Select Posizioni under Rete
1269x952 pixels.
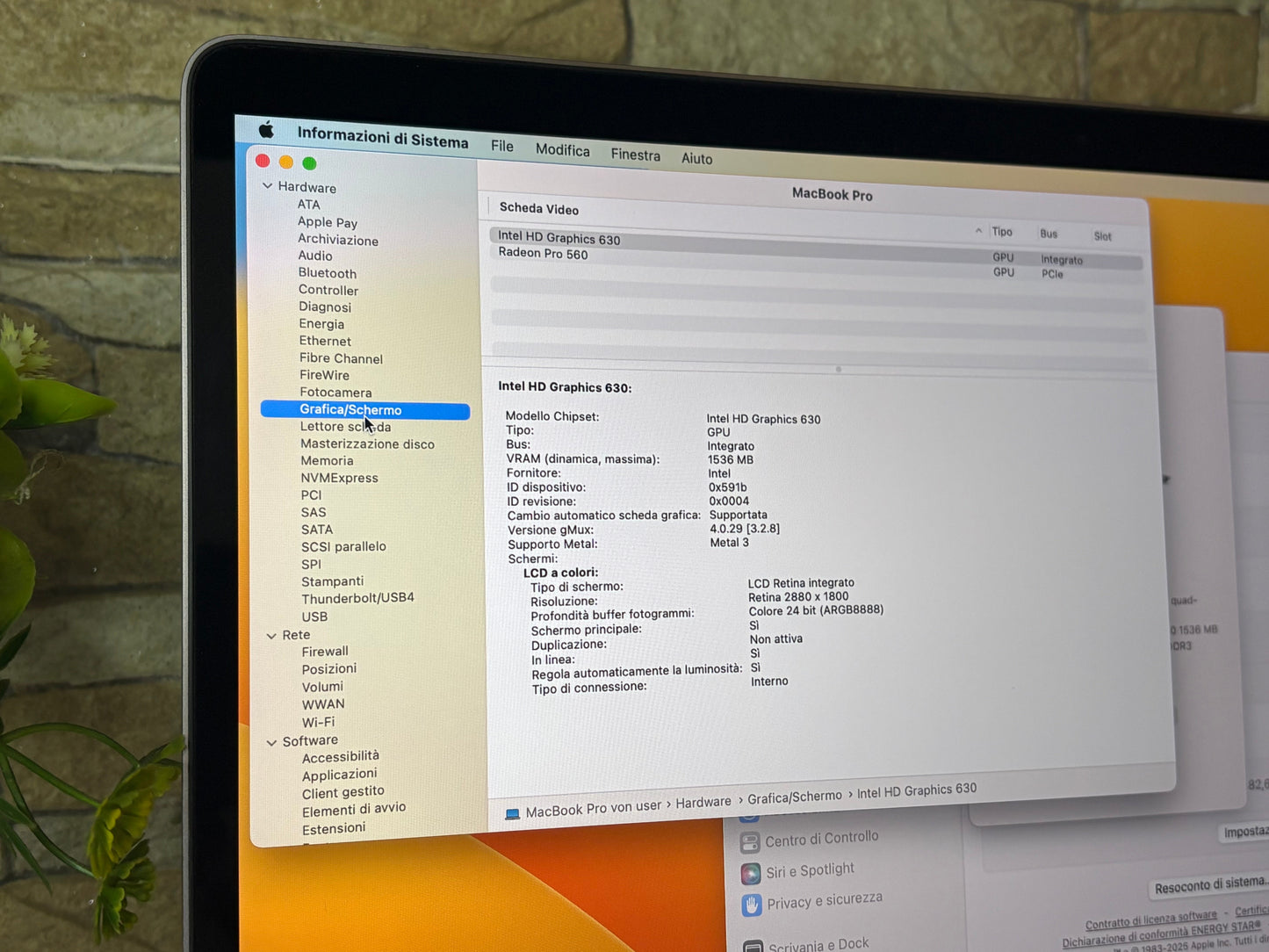[x=329, y=669]
